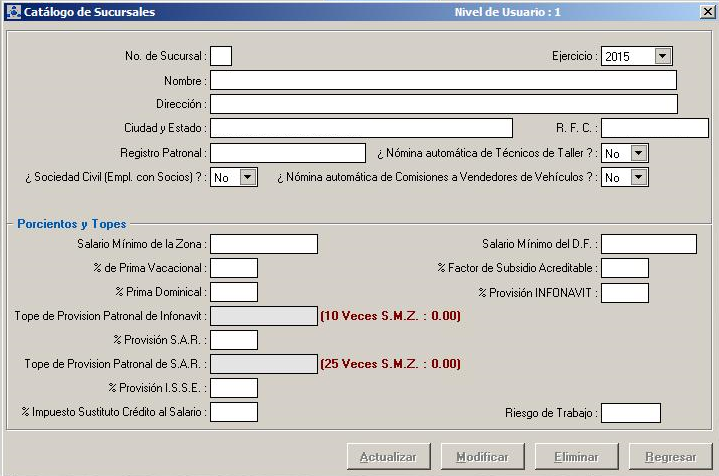Click the Eliminar button

[576, 457]
